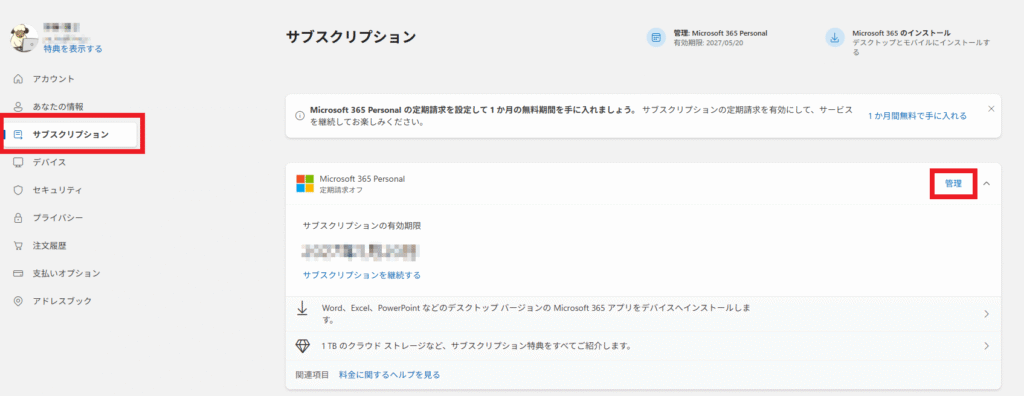This screenshot has height=396, width=1024.
Task: Click the monitor icon beside デバイス
Action: 18,162
